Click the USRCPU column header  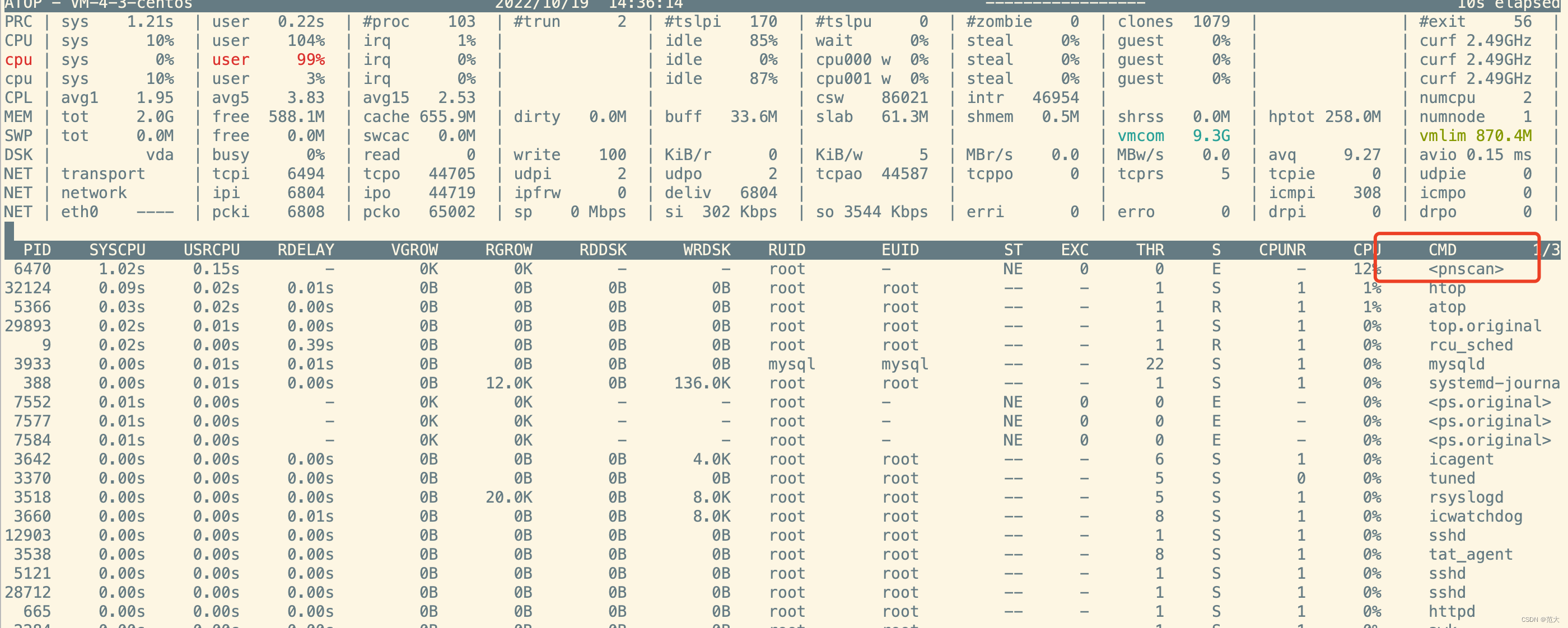click(212, 250)
